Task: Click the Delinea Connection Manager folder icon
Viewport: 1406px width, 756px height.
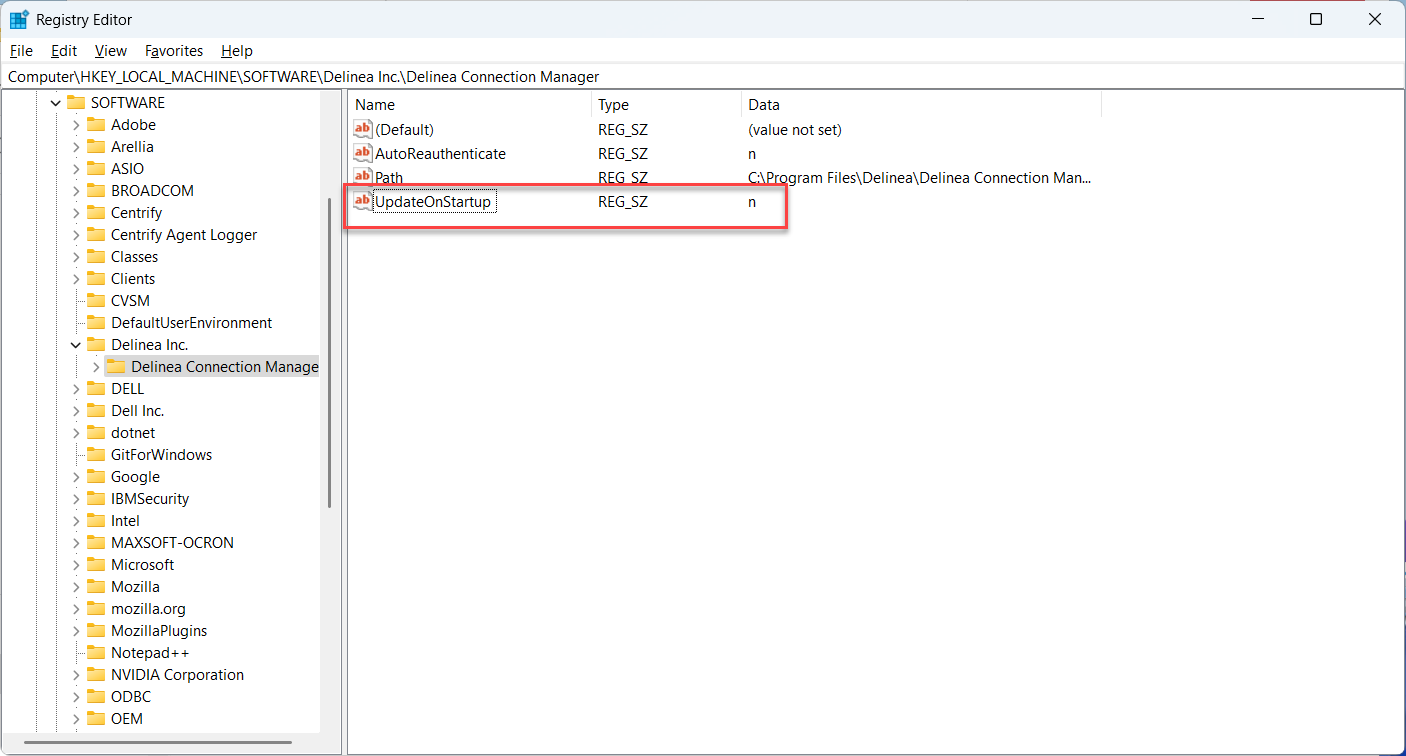Action: pyautogui.click(x=116, y=367)
